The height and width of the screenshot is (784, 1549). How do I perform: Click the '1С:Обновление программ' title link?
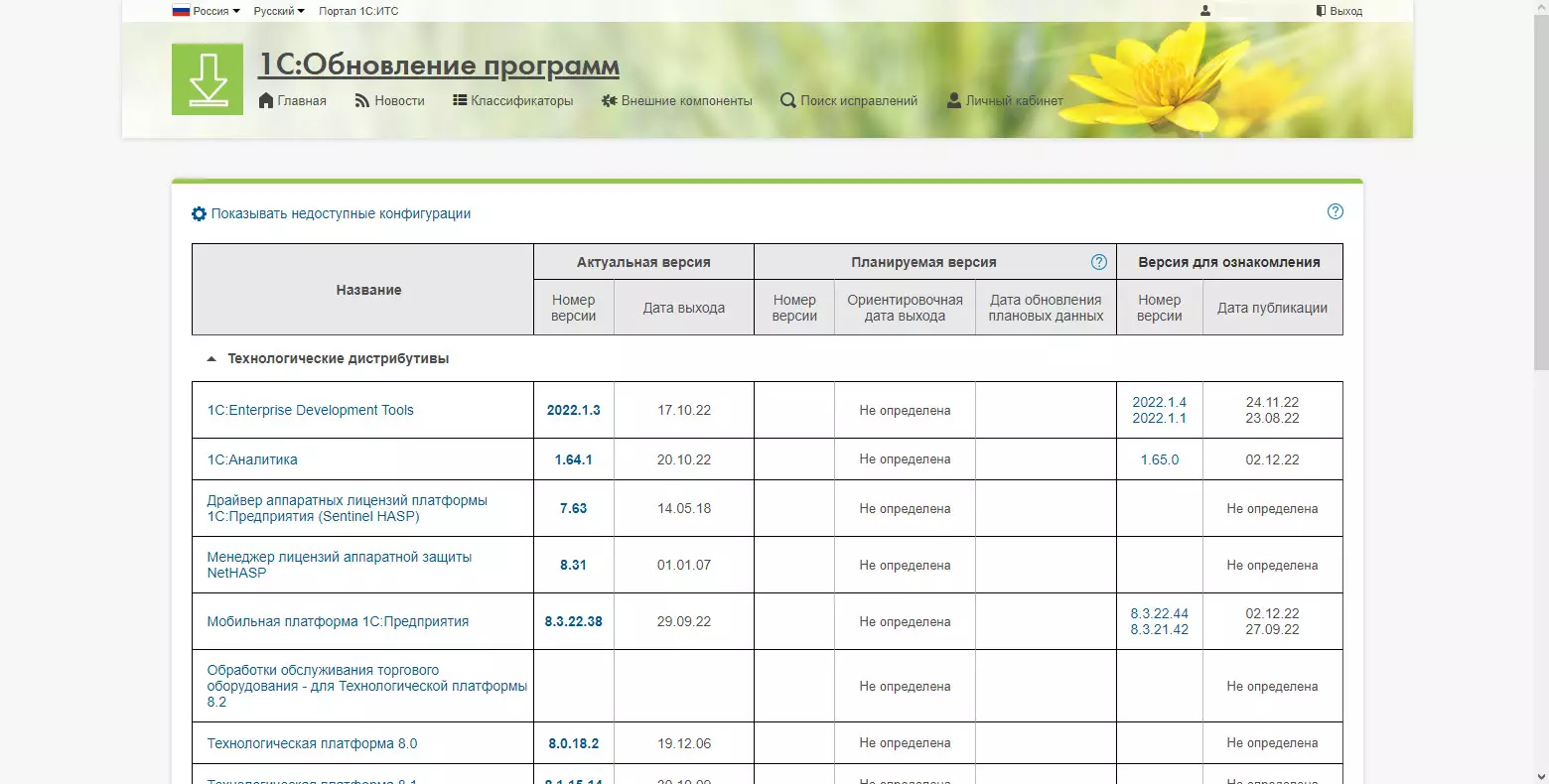(x=439, y=65)
